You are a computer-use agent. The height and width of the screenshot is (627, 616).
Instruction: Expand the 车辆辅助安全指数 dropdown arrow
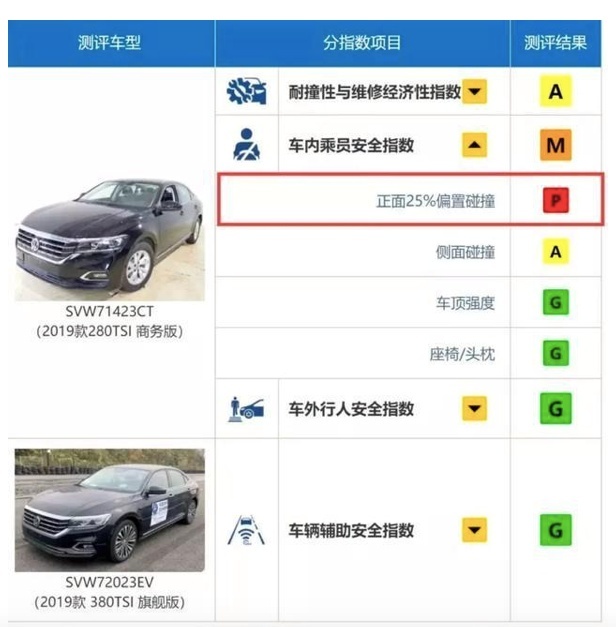tap(474, 530)
